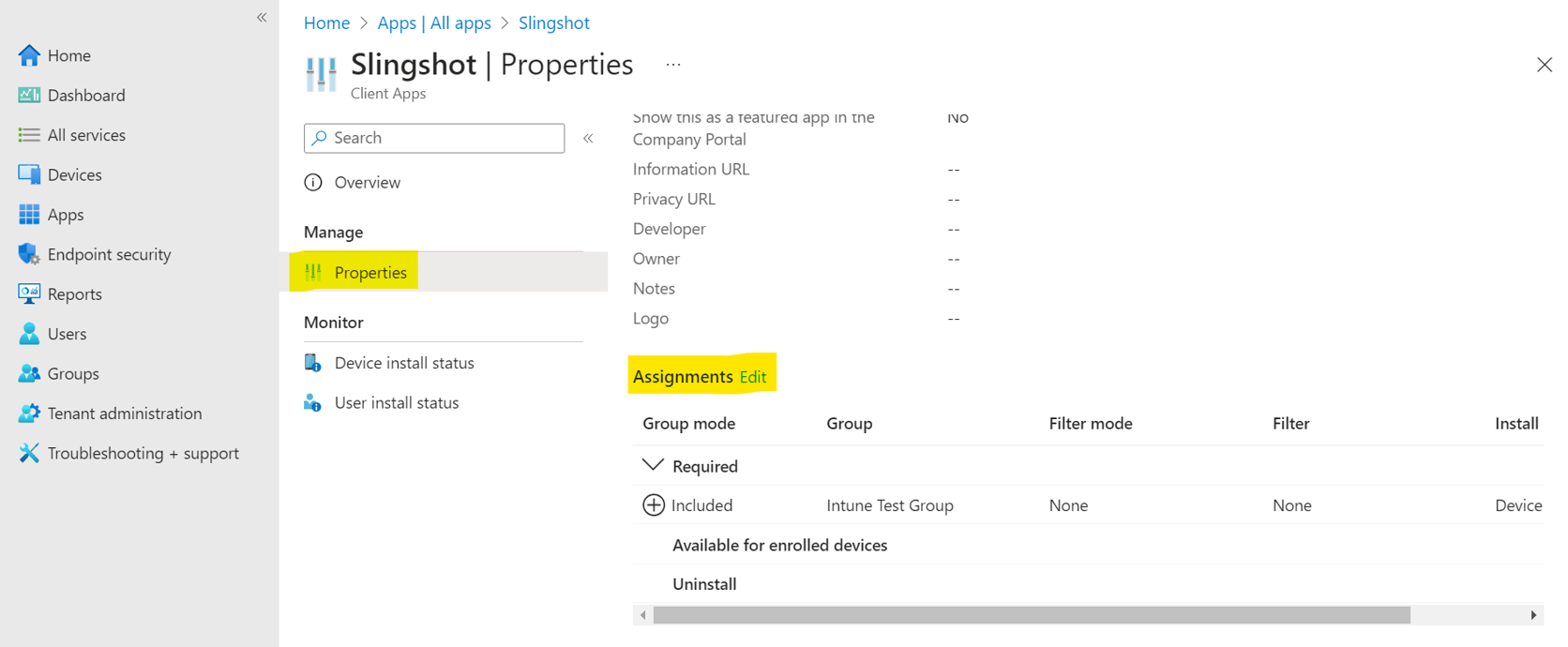Collapse the left portal sidebar
This screenshot has width=1568, height=647.
[x=262, y=17]
